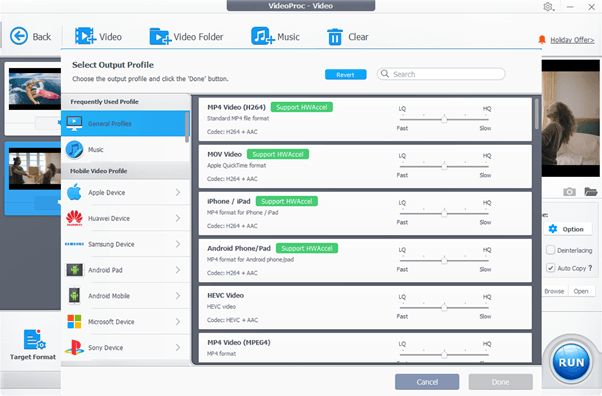
Task: Click the Android Pad icon
Action: [x=74, y=270]
